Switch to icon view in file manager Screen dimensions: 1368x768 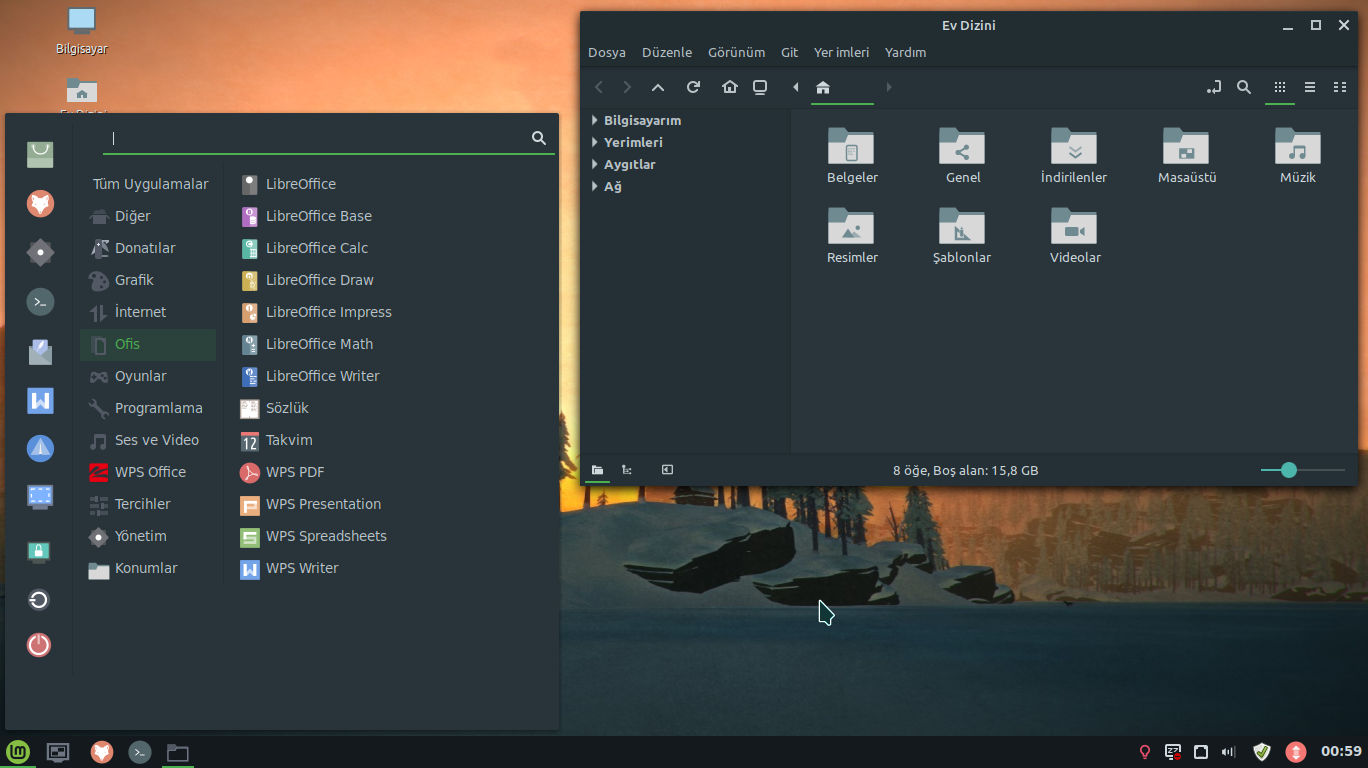click(x=1279, y=87)
